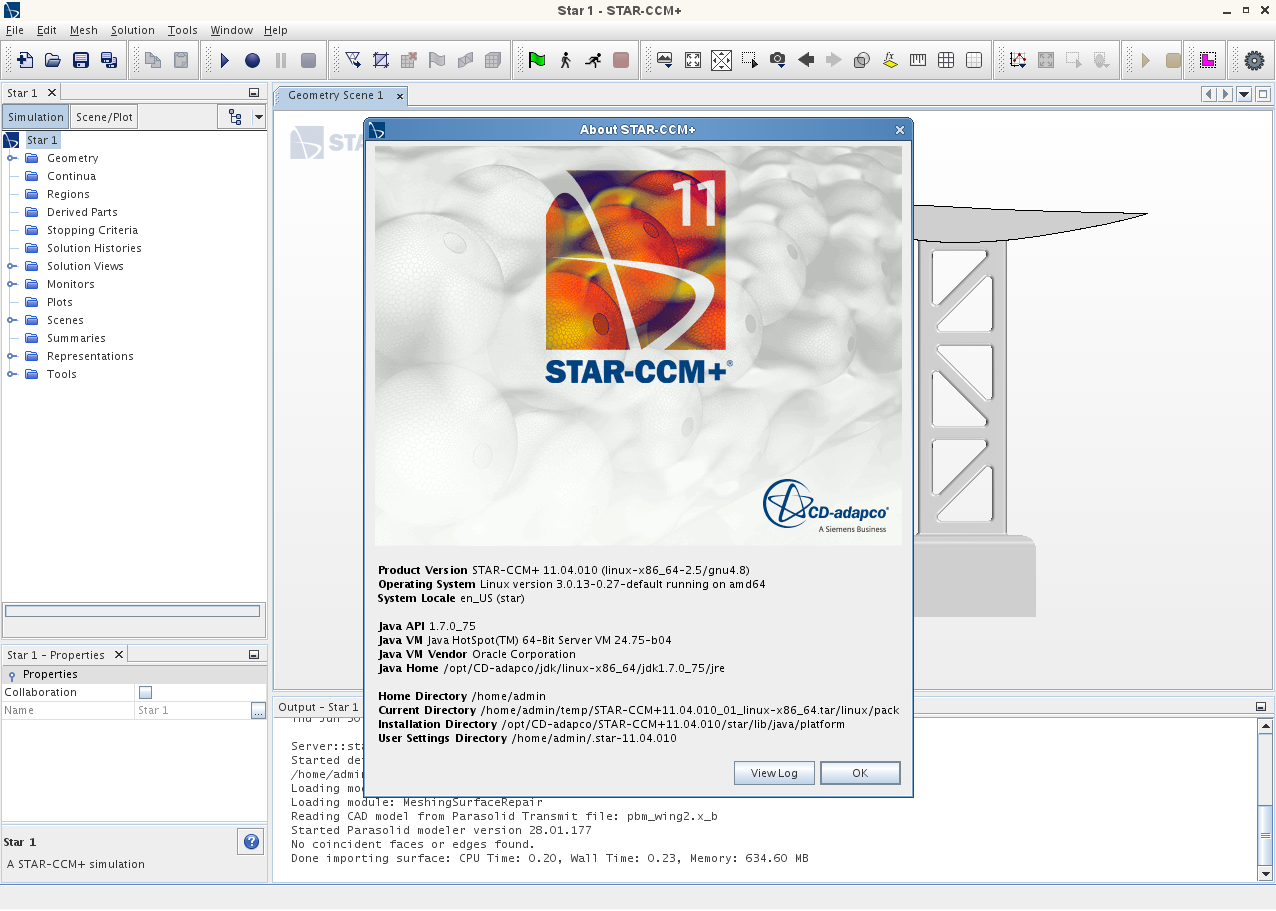Click the running figure Run icon
This screenshot has width=1276, height=911.
click(x=593, y=60)
